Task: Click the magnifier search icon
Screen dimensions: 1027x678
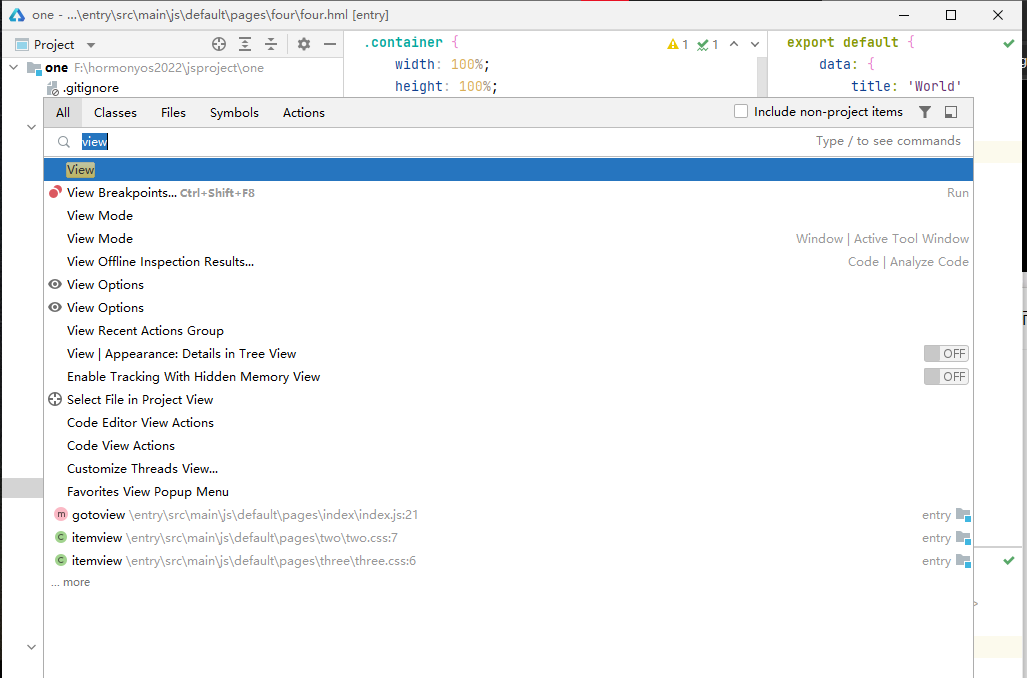Action: coord(64,141)
